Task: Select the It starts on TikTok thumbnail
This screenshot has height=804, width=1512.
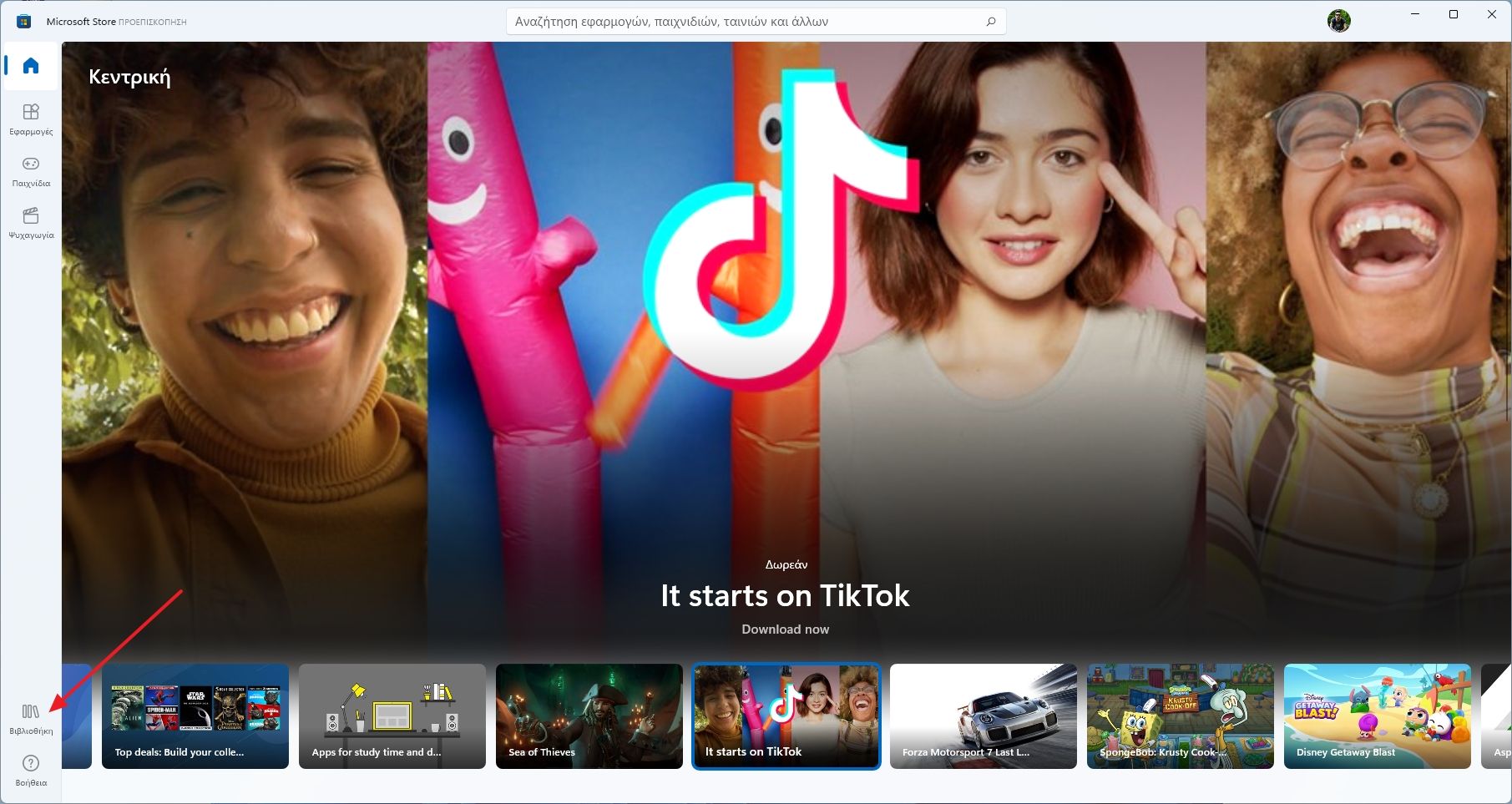Action: pyautogui.click(x=786, y=716)
